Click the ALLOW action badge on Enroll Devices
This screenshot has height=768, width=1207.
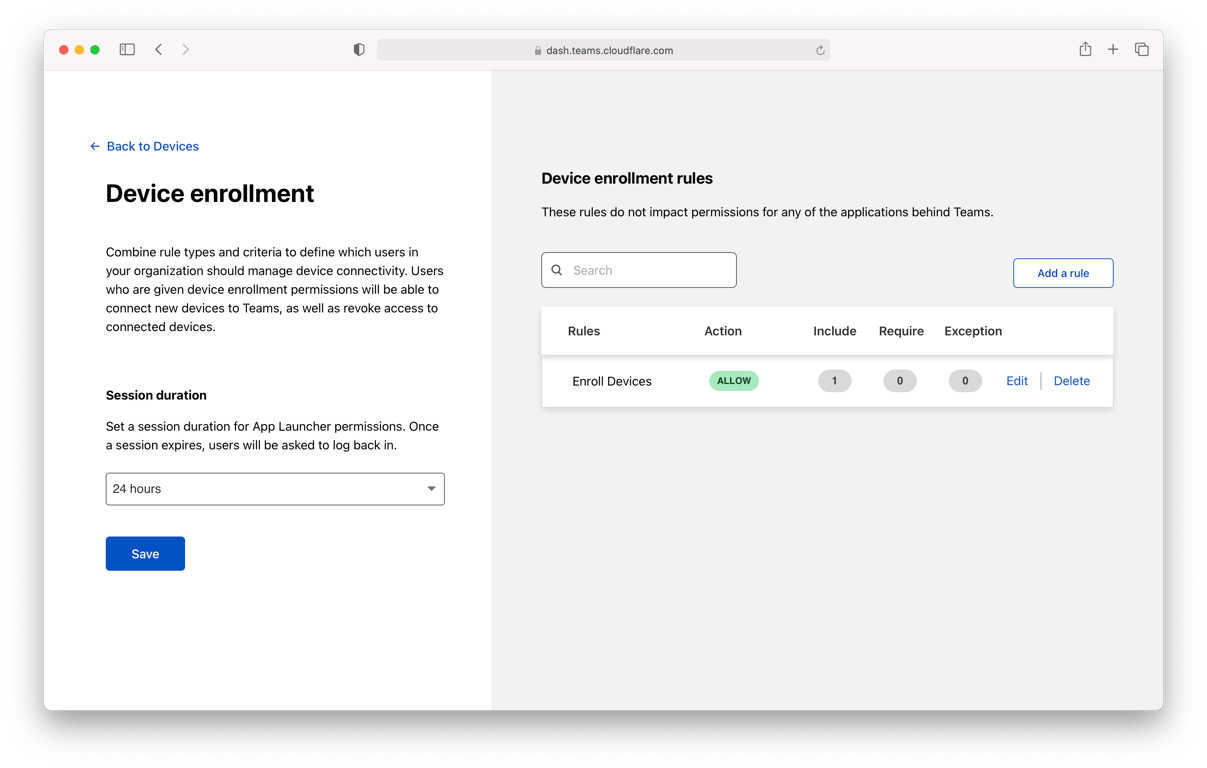coord(733,380)
